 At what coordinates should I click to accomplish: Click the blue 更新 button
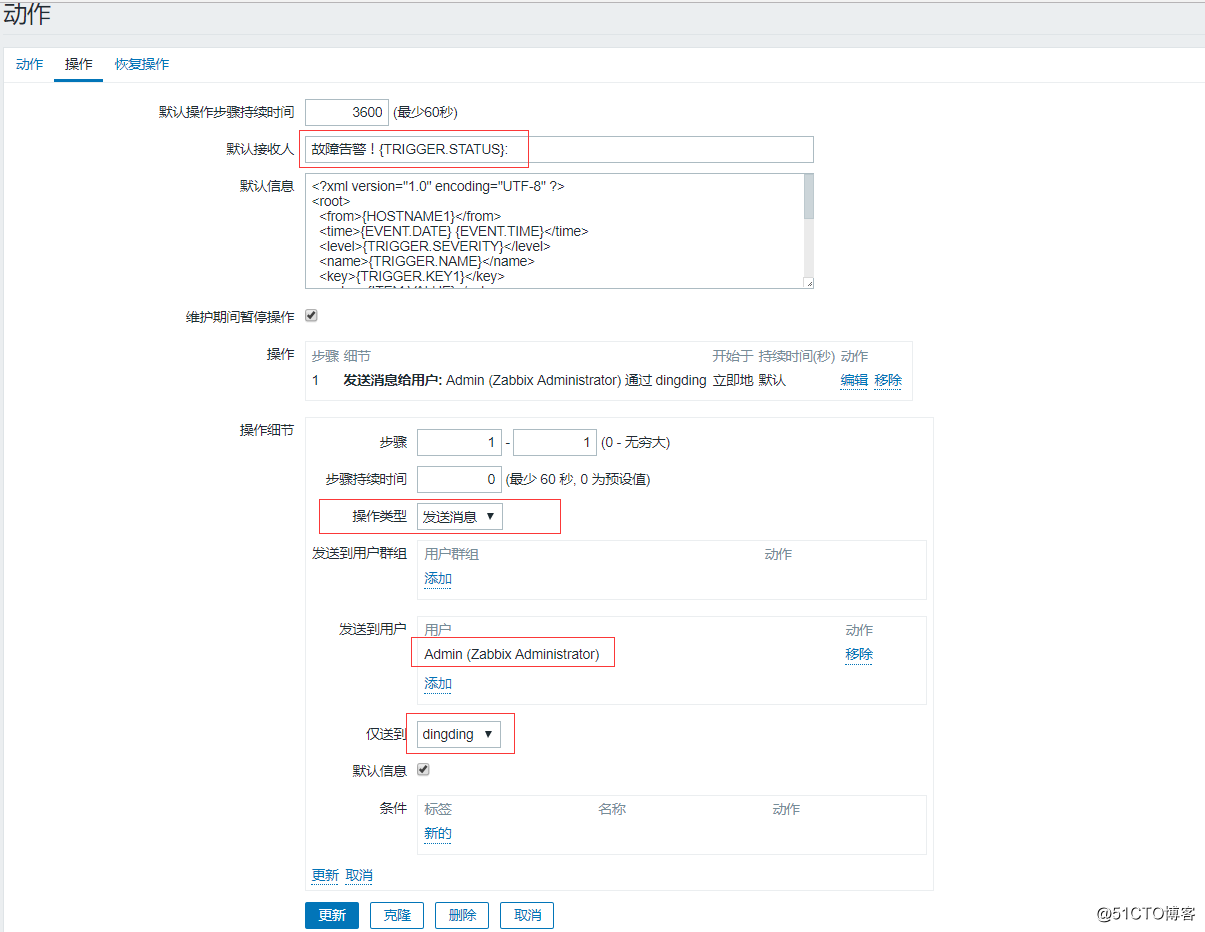point(331,914)
